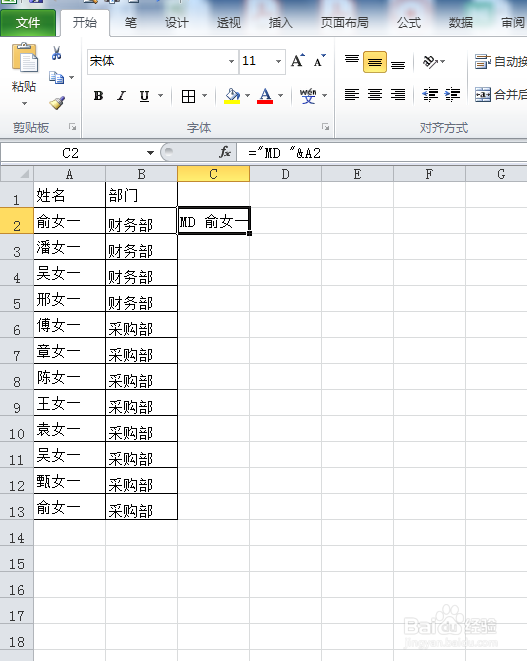Apply the yellow fill color bucket
The width and height of the screenshot is (527, 661).
click(x=232, y=96)
